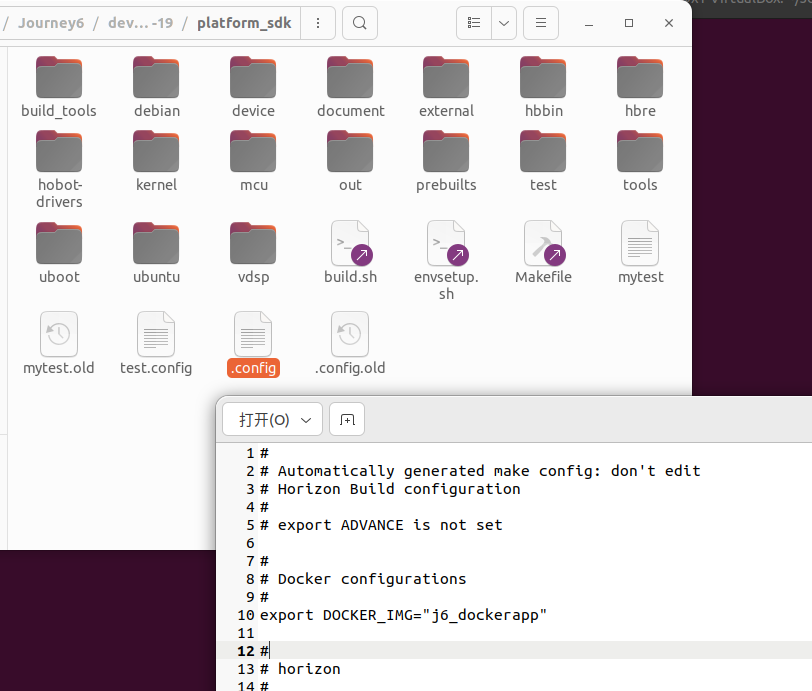Select the envsetup.sh script file
The width and height of the screenshot is (812, 691).
[446, 244]
